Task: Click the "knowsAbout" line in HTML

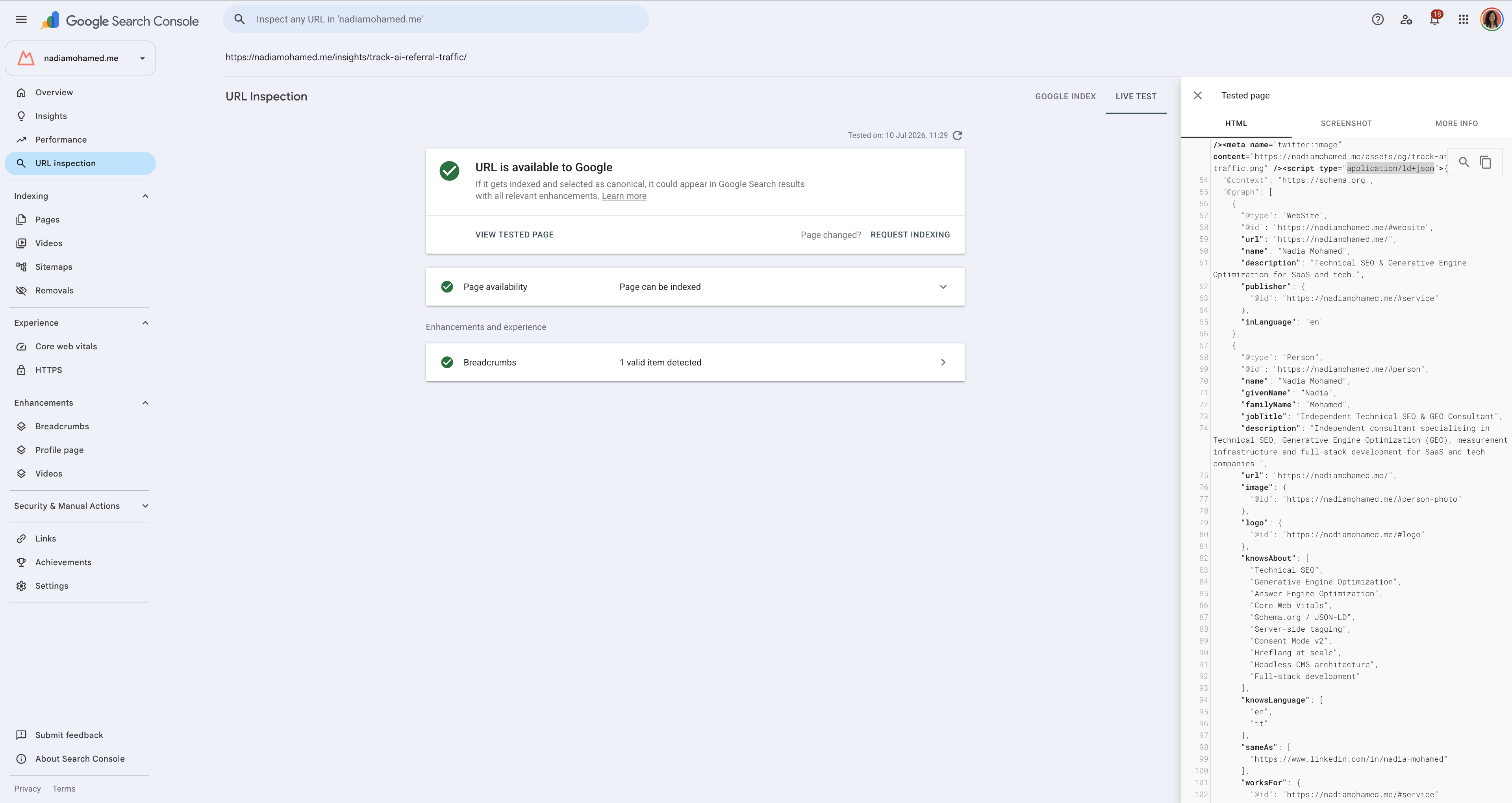Action: [x=1275, y=558]
